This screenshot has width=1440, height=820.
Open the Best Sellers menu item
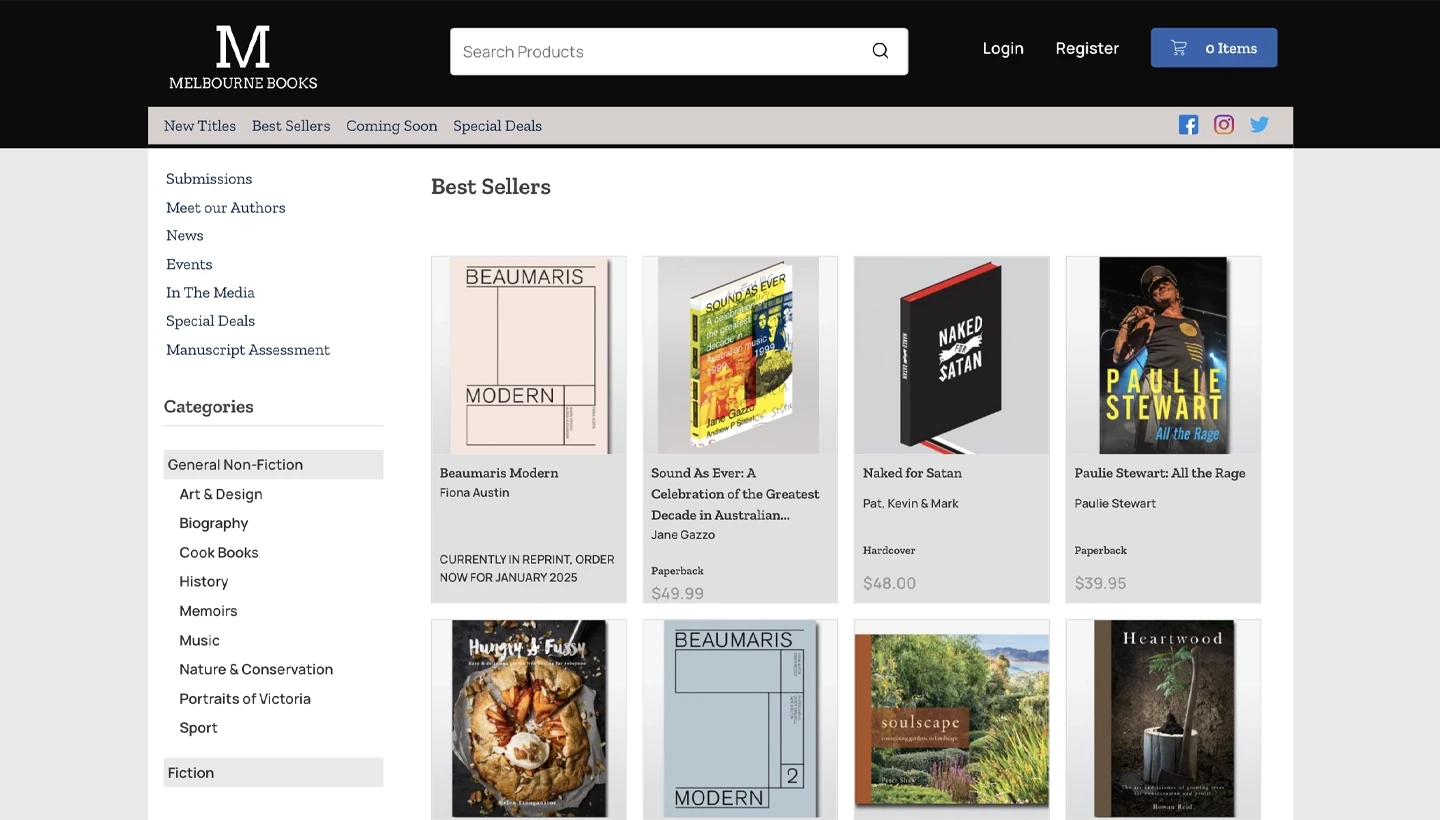coord(291,126)
